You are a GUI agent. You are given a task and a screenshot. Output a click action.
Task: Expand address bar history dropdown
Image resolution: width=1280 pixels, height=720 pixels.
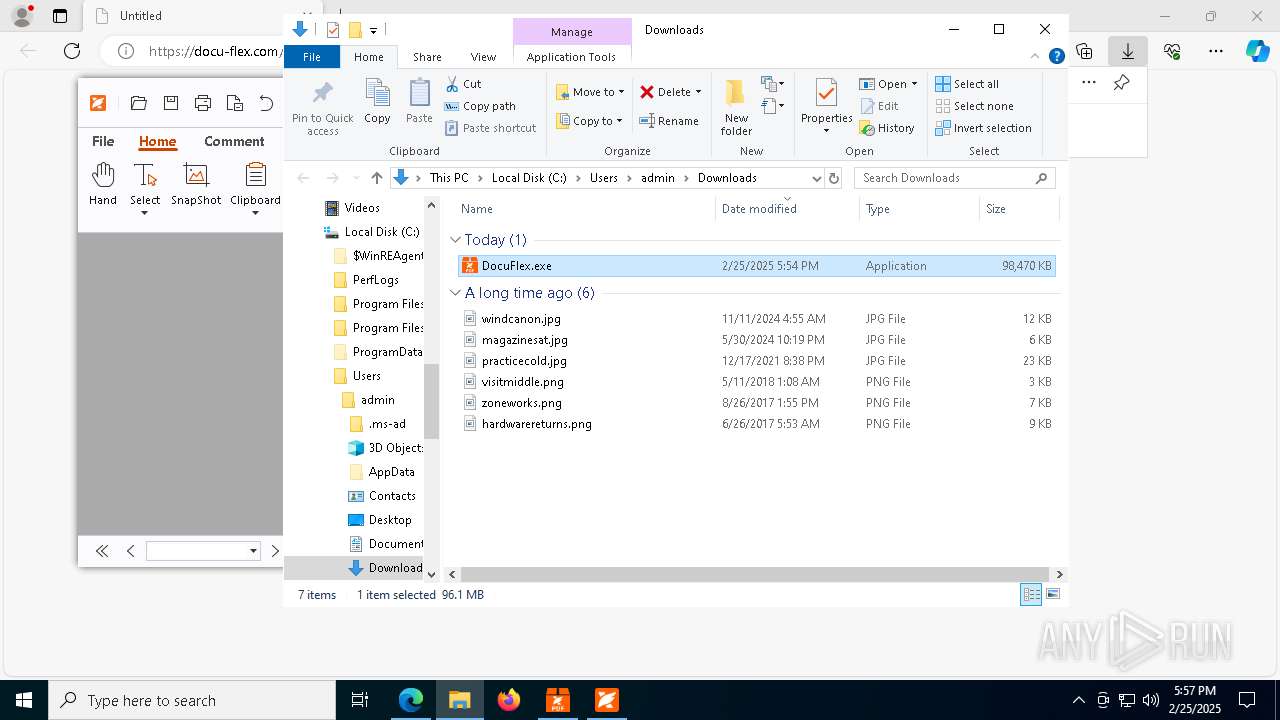click(x=816, y=178)
